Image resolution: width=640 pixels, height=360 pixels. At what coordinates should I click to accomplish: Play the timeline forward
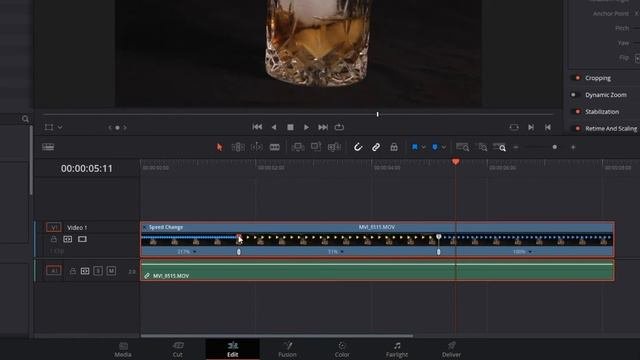pos(306,127)
